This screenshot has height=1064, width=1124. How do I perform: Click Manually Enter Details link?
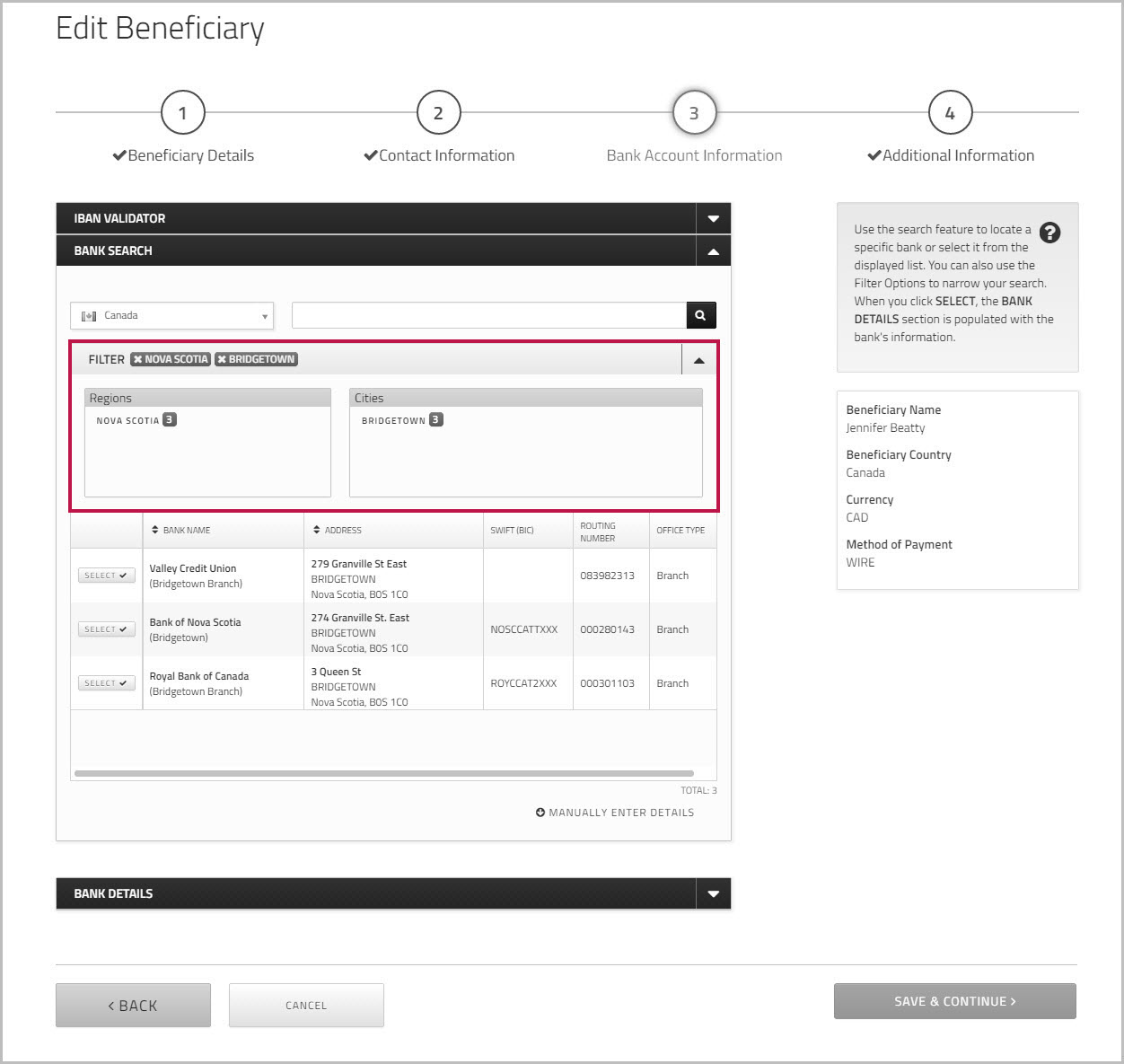(615, 813)
